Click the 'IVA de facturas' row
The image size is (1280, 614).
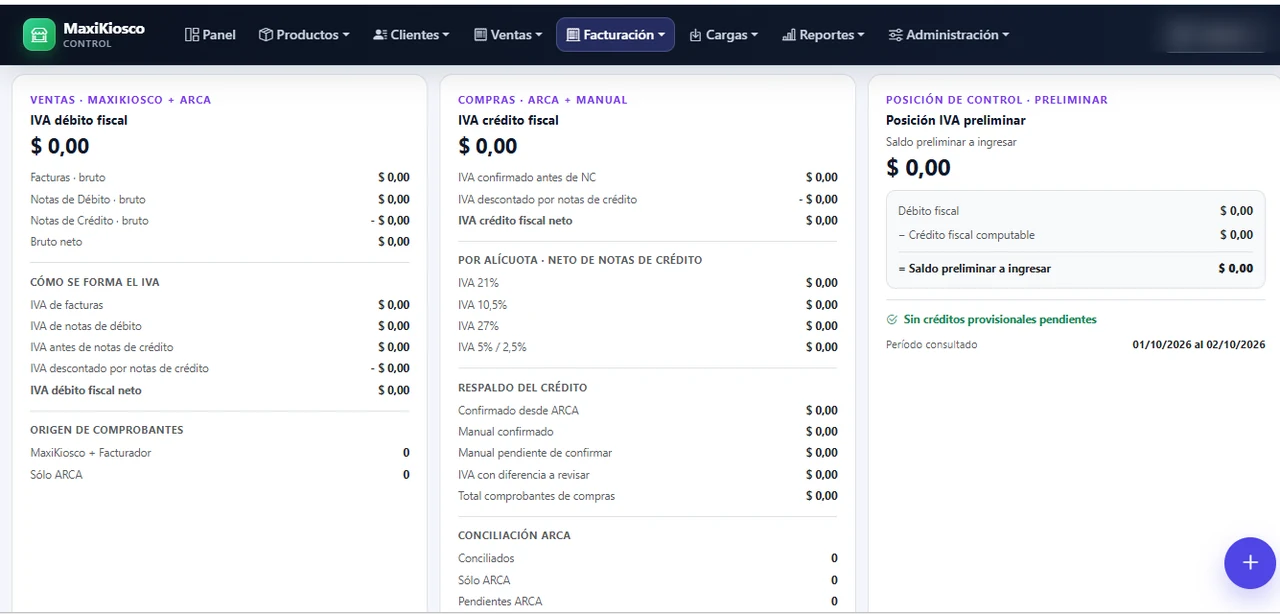pos(220,305)
